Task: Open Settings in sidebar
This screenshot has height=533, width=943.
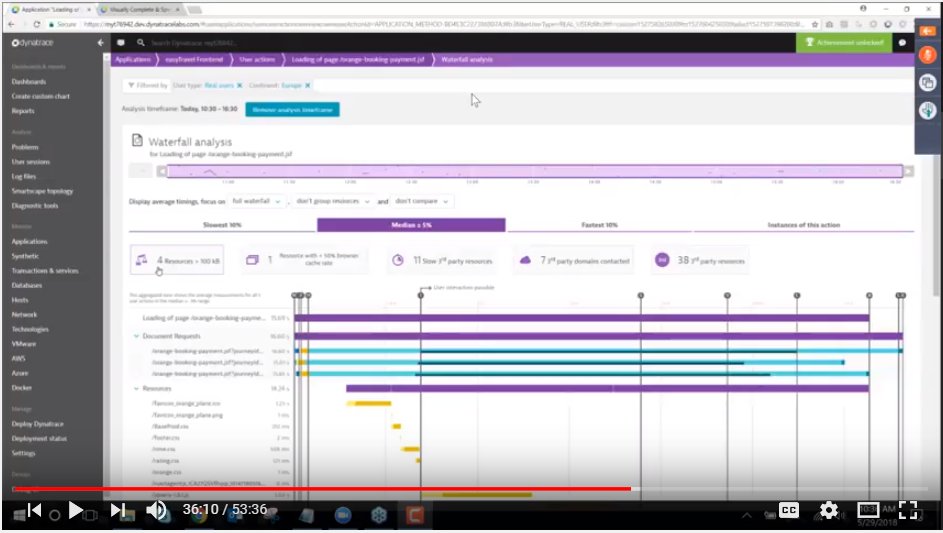Action: tap(23, 453)
